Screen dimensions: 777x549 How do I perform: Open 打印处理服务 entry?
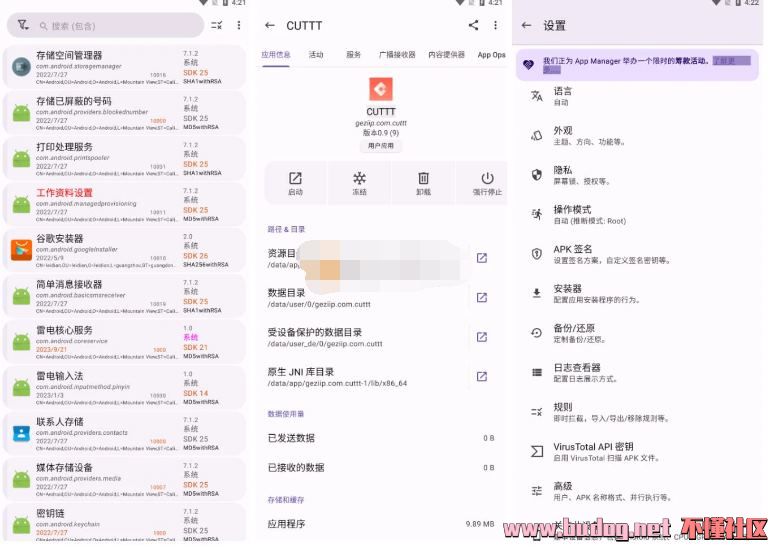point(124,159)
